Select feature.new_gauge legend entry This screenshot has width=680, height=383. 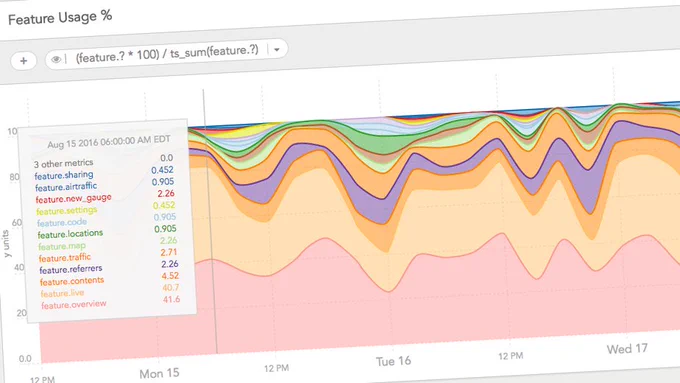click(x=73, y=199)
